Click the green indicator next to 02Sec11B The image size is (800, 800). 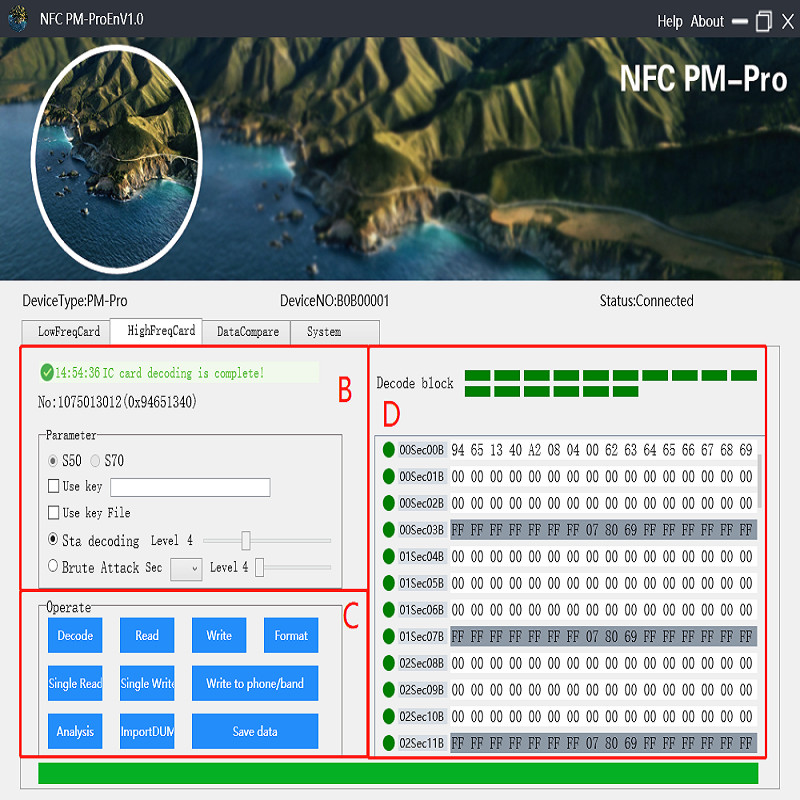388,744
